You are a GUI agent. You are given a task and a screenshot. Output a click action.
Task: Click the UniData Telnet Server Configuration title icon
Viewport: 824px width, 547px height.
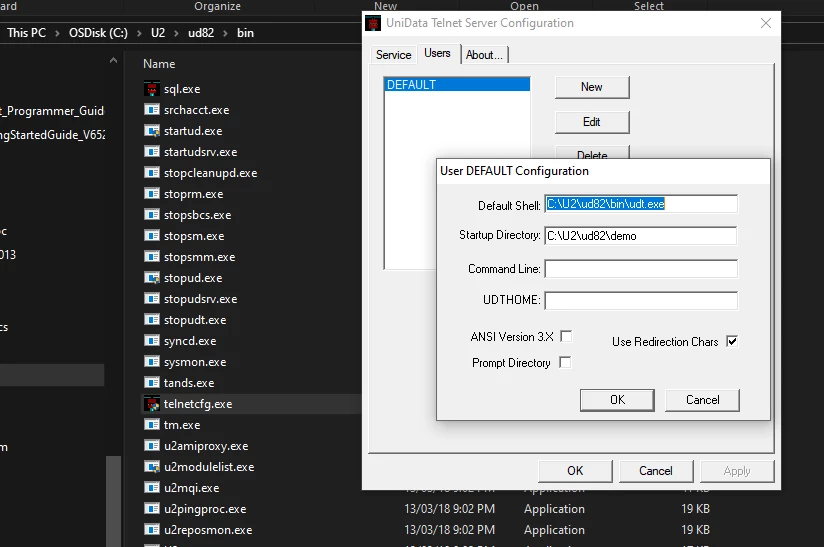(373, 23)
